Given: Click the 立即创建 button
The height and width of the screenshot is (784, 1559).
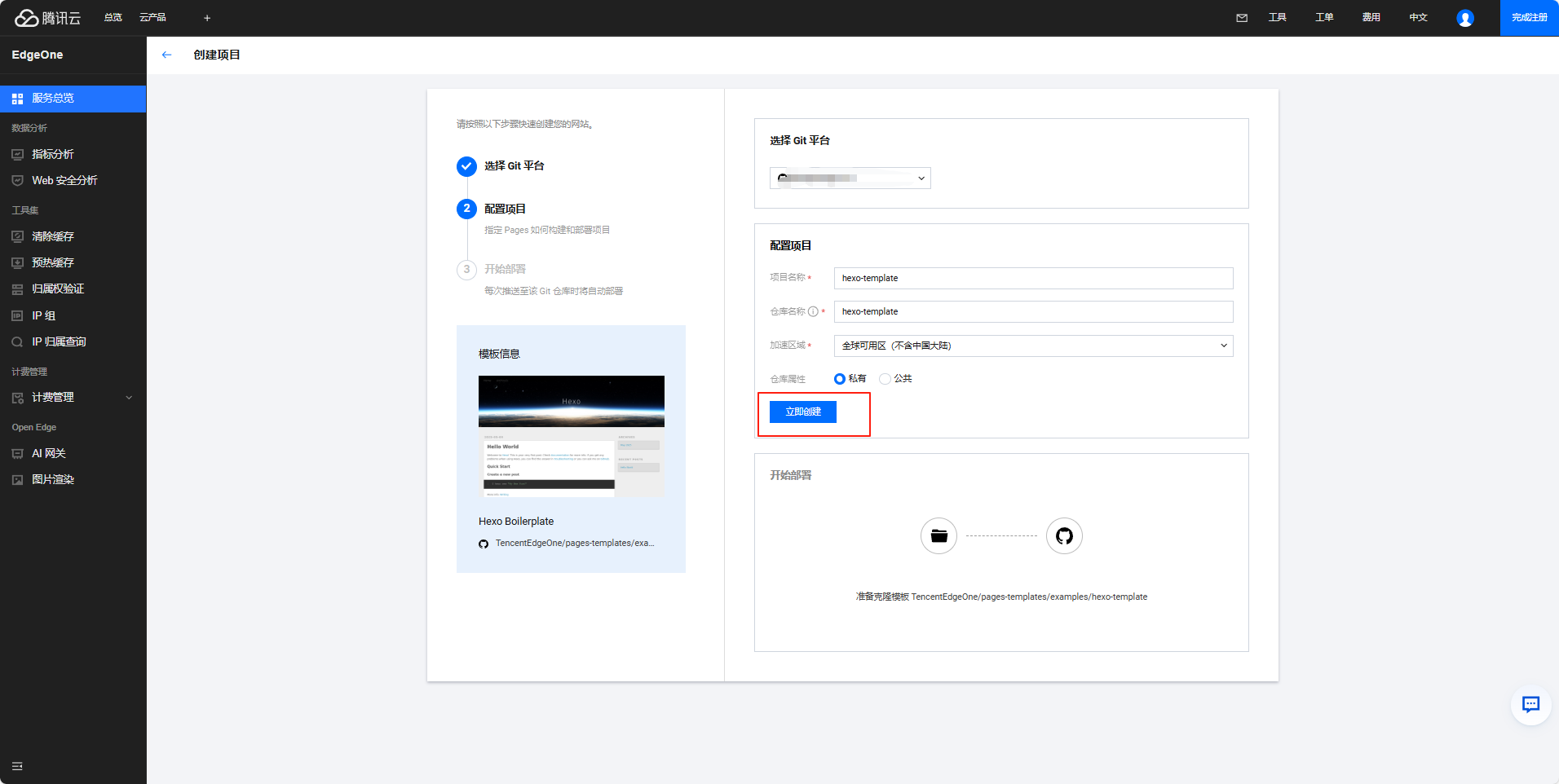Looking at the screenshot, I should click(802, 412).
